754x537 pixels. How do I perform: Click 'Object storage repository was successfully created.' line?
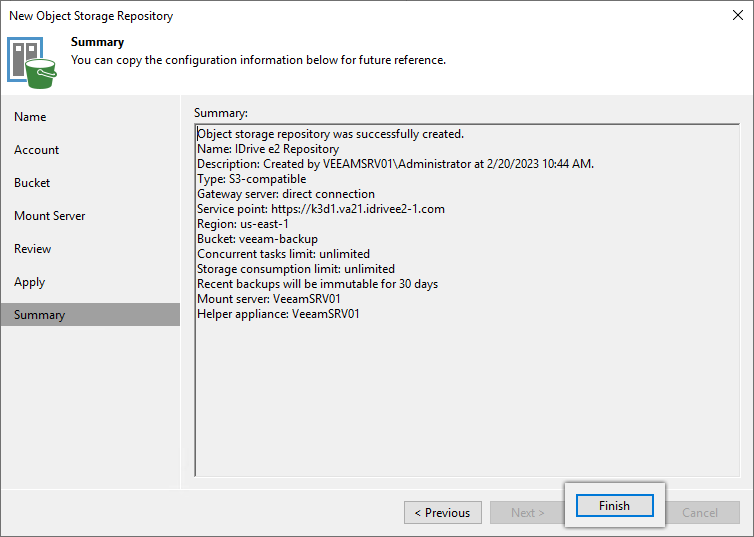pyautogui.click(x=330, y=134)
